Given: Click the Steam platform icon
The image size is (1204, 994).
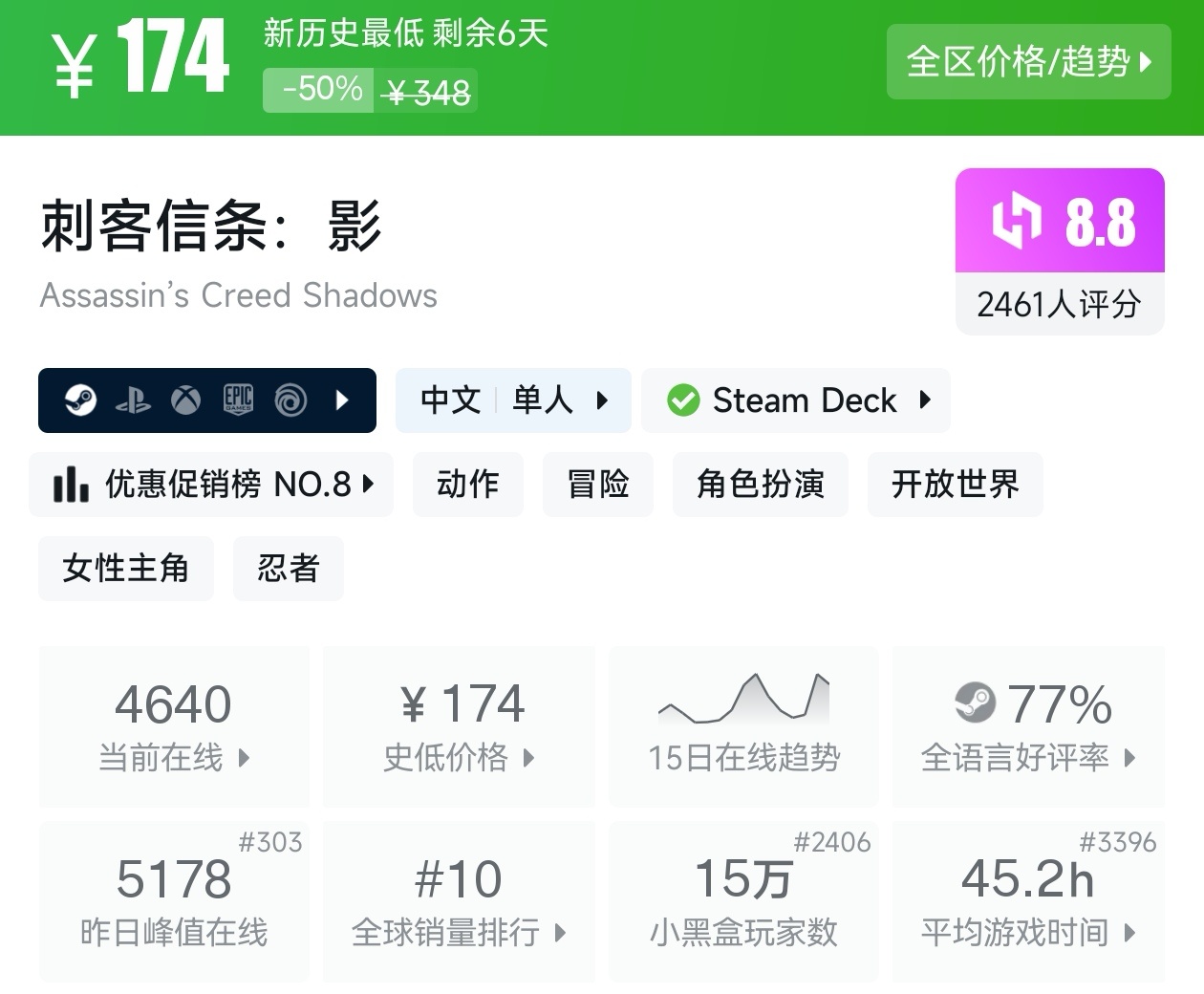Looking at the screenshot, I should 80,400.
